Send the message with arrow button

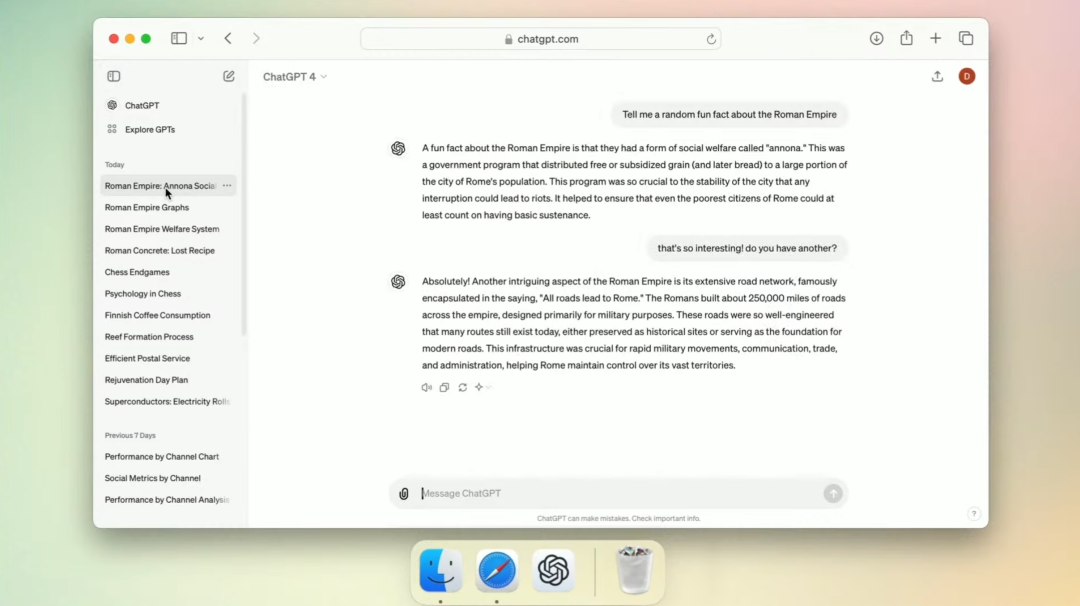coord(833,494)
